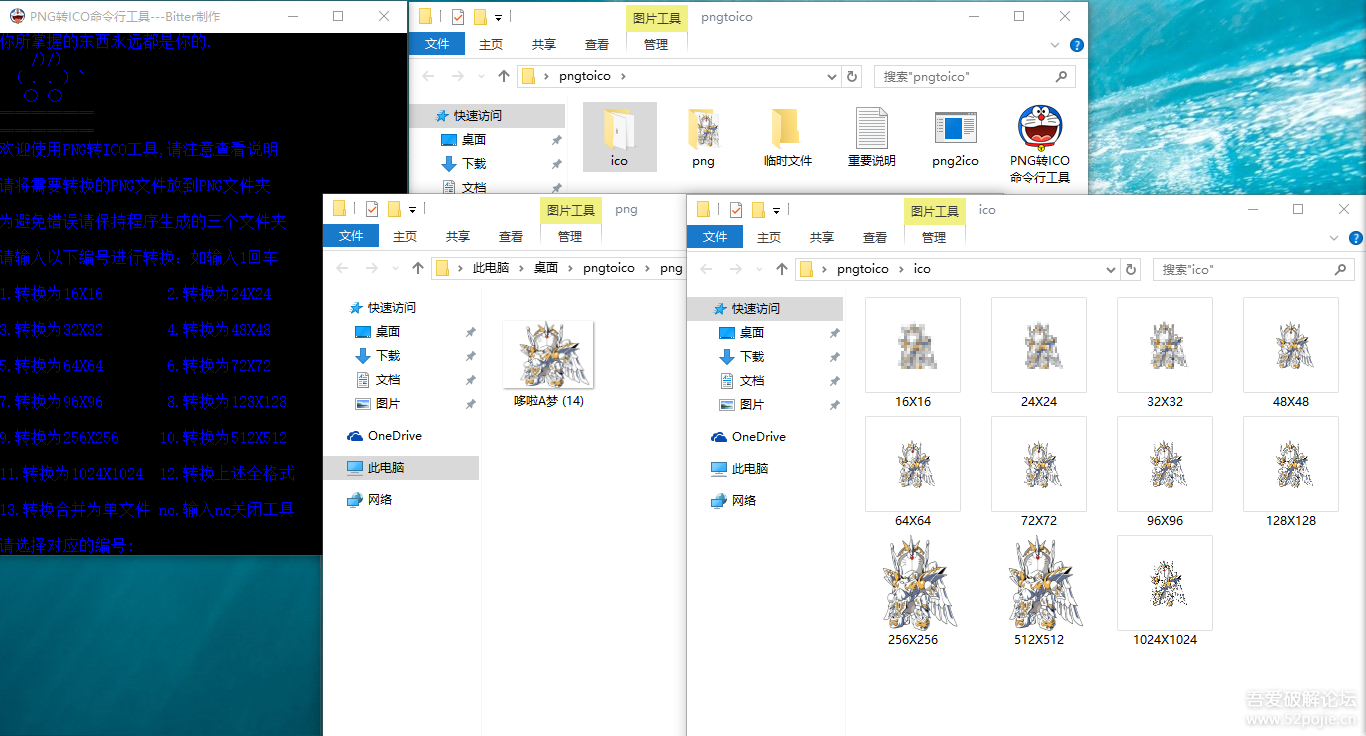This screenshot has width=1366, height=736.
Task: Select 快速访问 in the ico window sidebar
Action: [x=765, y=309]
